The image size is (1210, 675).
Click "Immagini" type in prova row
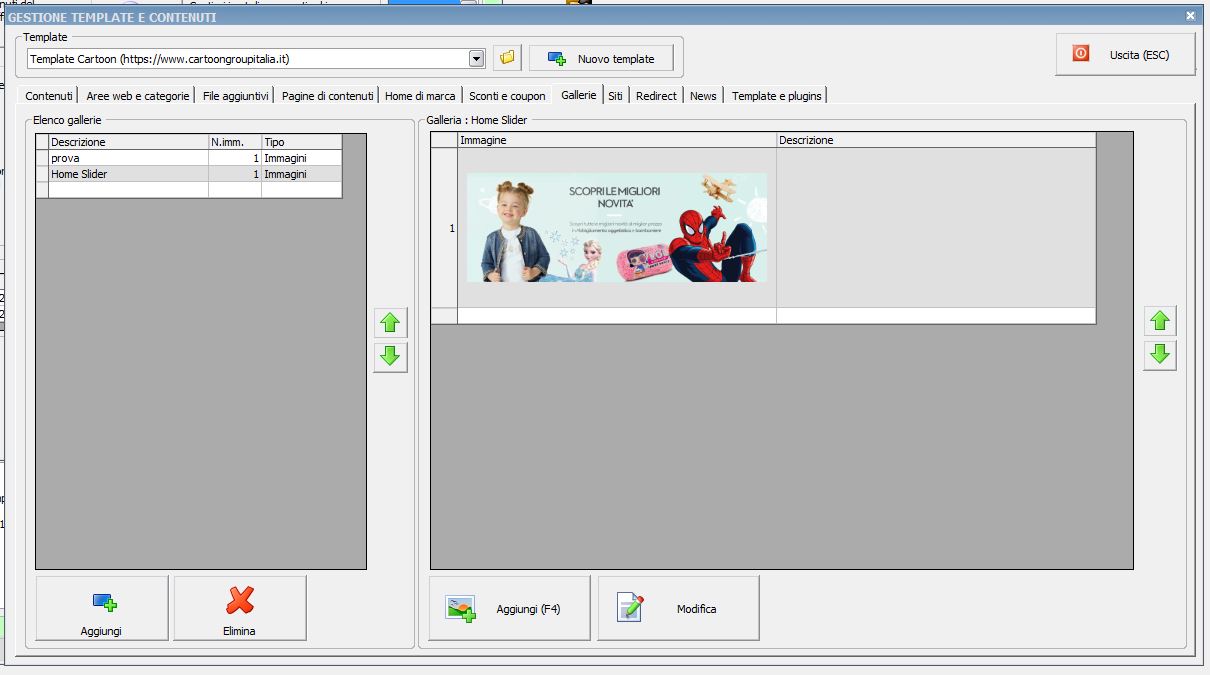(301, 158)
